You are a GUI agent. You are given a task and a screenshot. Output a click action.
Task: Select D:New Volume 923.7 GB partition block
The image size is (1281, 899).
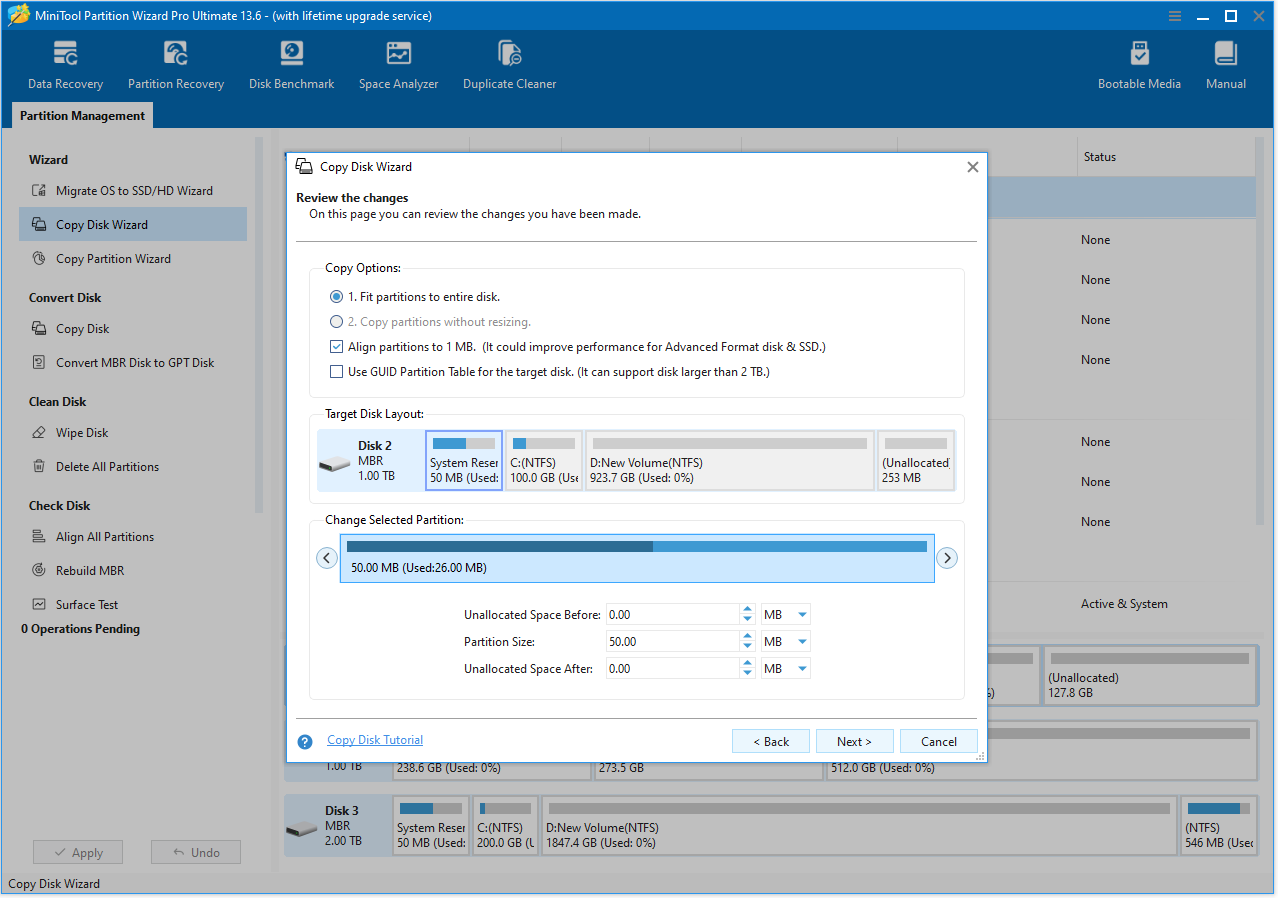click(x=730, y=460)
